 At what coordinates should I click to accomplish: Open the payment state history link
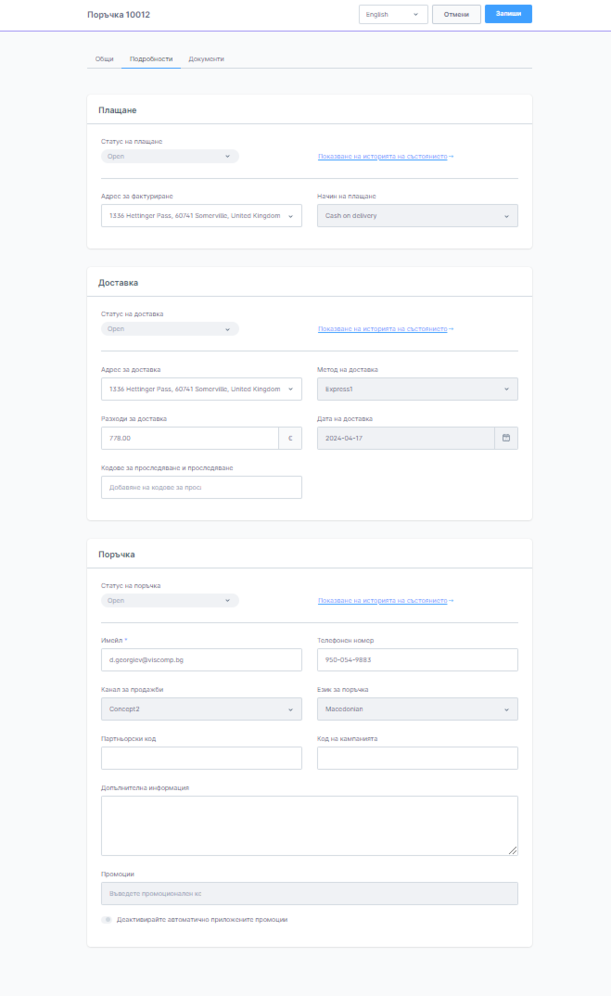pos(385,157)
